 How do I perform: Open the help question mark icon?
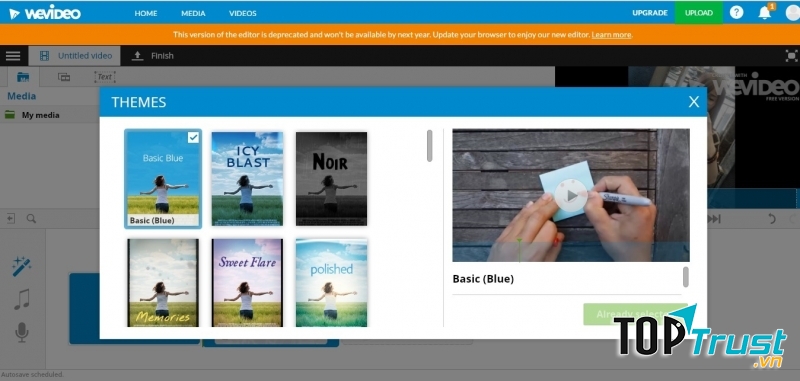(x=736, y=12)
